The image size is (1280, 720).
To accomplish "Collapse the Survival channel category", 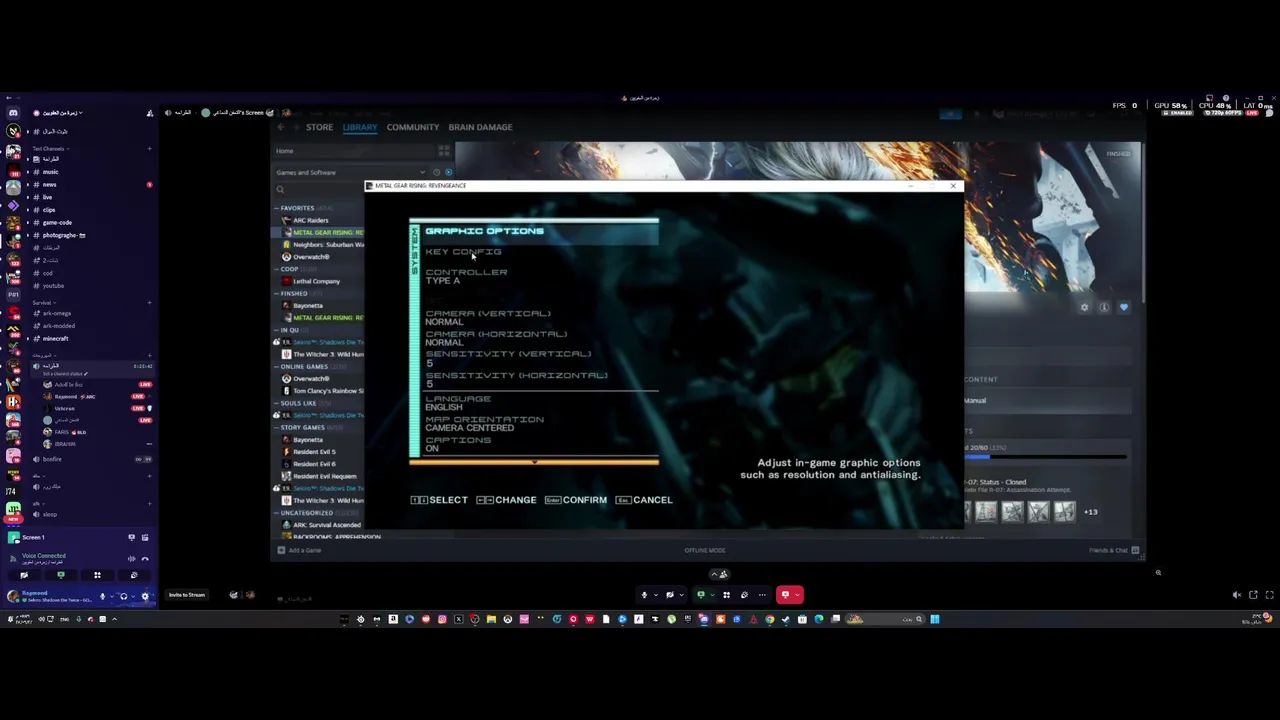I will tap(44, 303).
